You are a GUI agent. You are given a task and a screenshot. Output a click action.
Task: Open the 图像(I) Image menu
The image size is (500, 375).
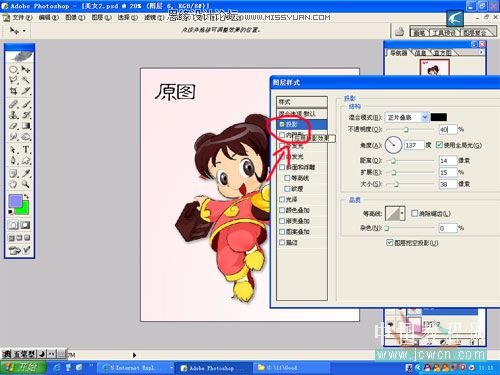coord(75,17)
